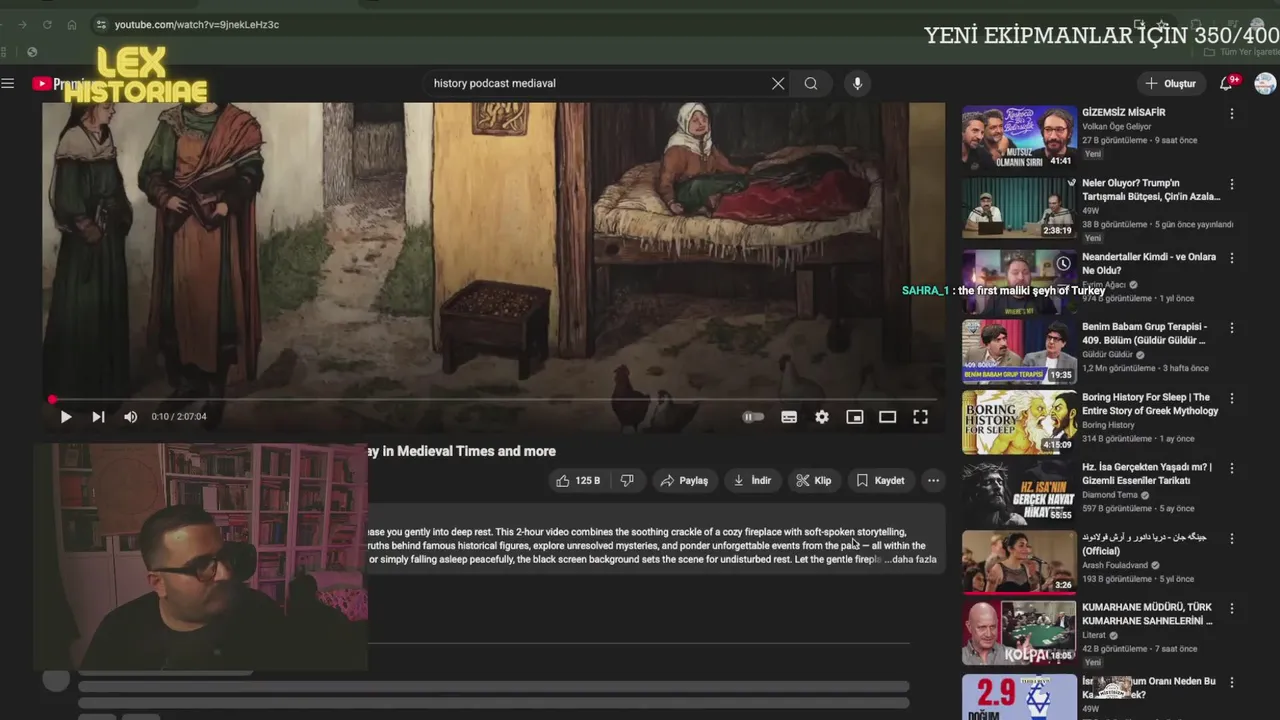Viewport: 1280px width, 720px height.
Task: Visit Boring History channel name
Action: point(1108,425)
